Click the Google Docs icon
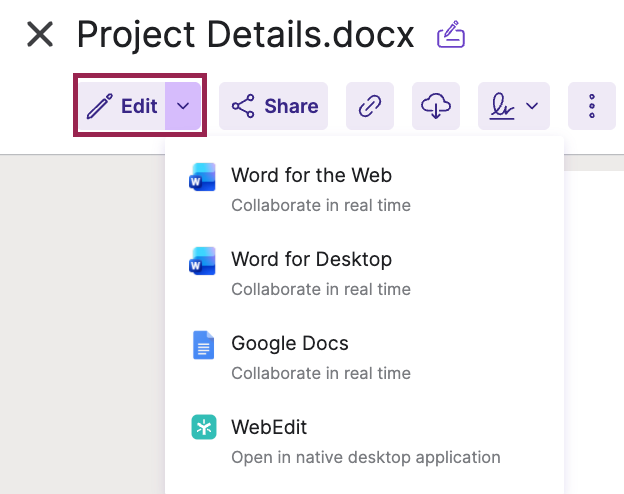This screenshot has height=494, width=624. 203,345
